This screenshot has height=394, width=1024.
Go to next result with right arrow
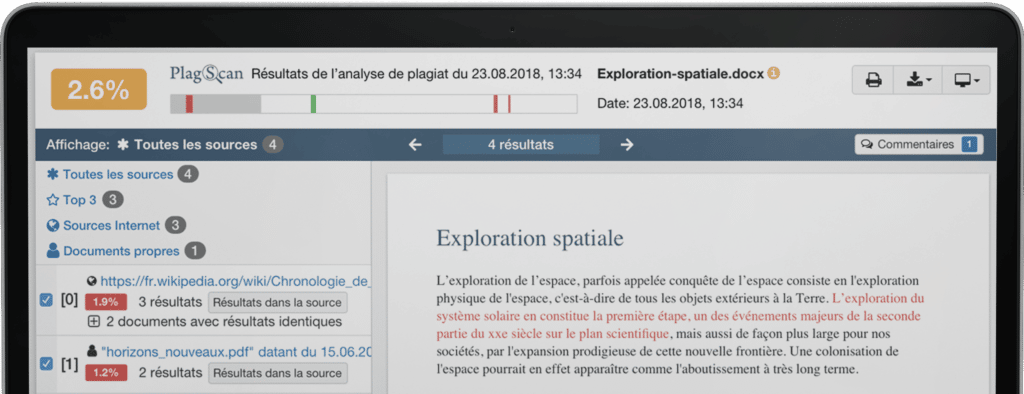627,144
